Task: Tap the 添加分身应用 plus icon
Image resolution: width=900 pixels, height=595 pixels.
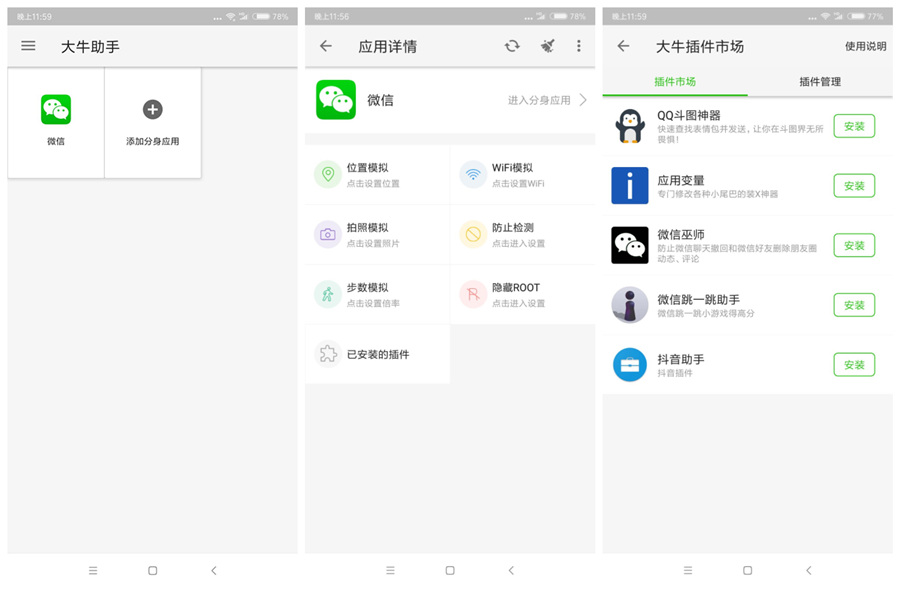Action: (152, 110)
